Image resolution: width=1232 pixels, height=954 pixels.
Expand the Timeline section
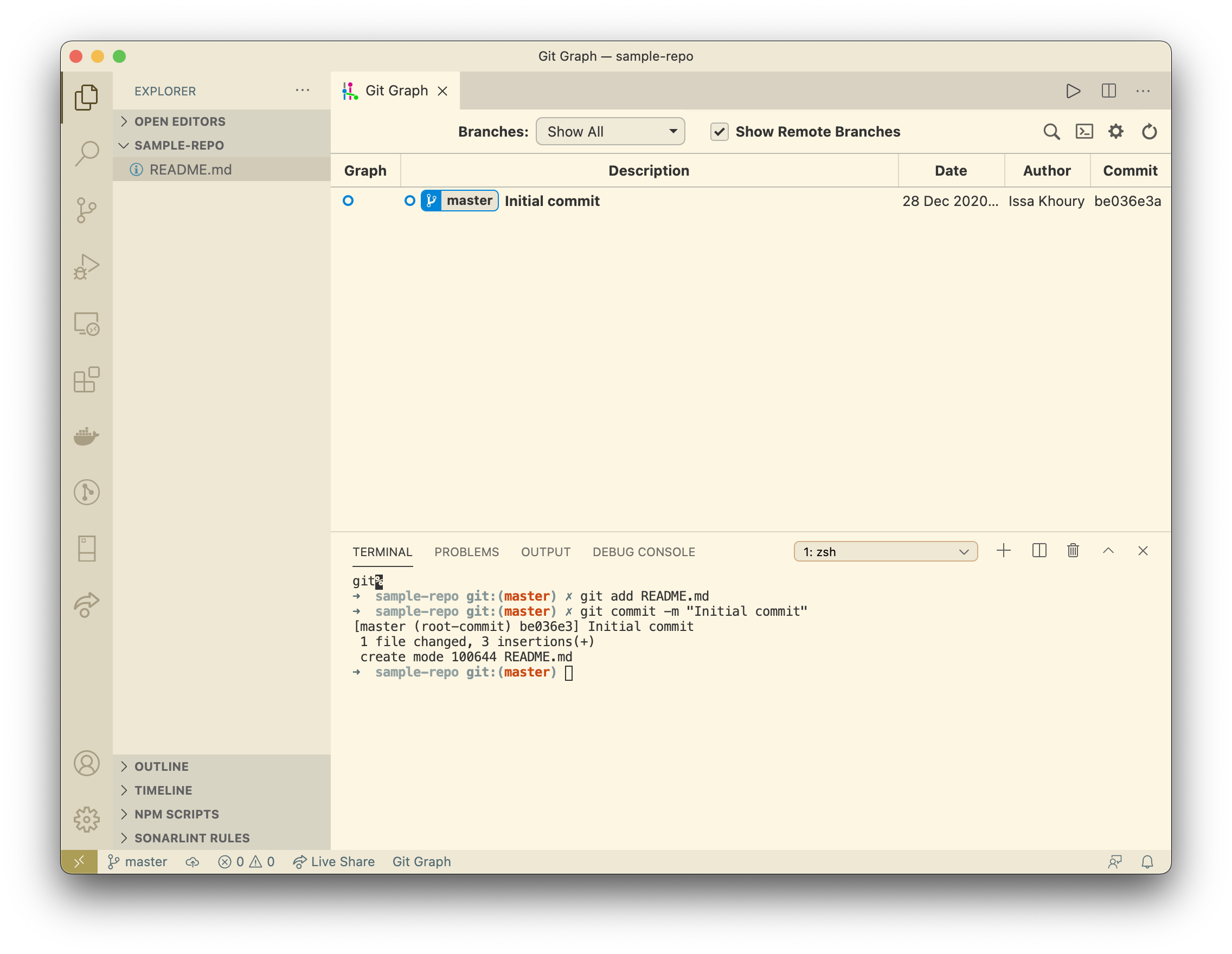[x=222, y=790]
